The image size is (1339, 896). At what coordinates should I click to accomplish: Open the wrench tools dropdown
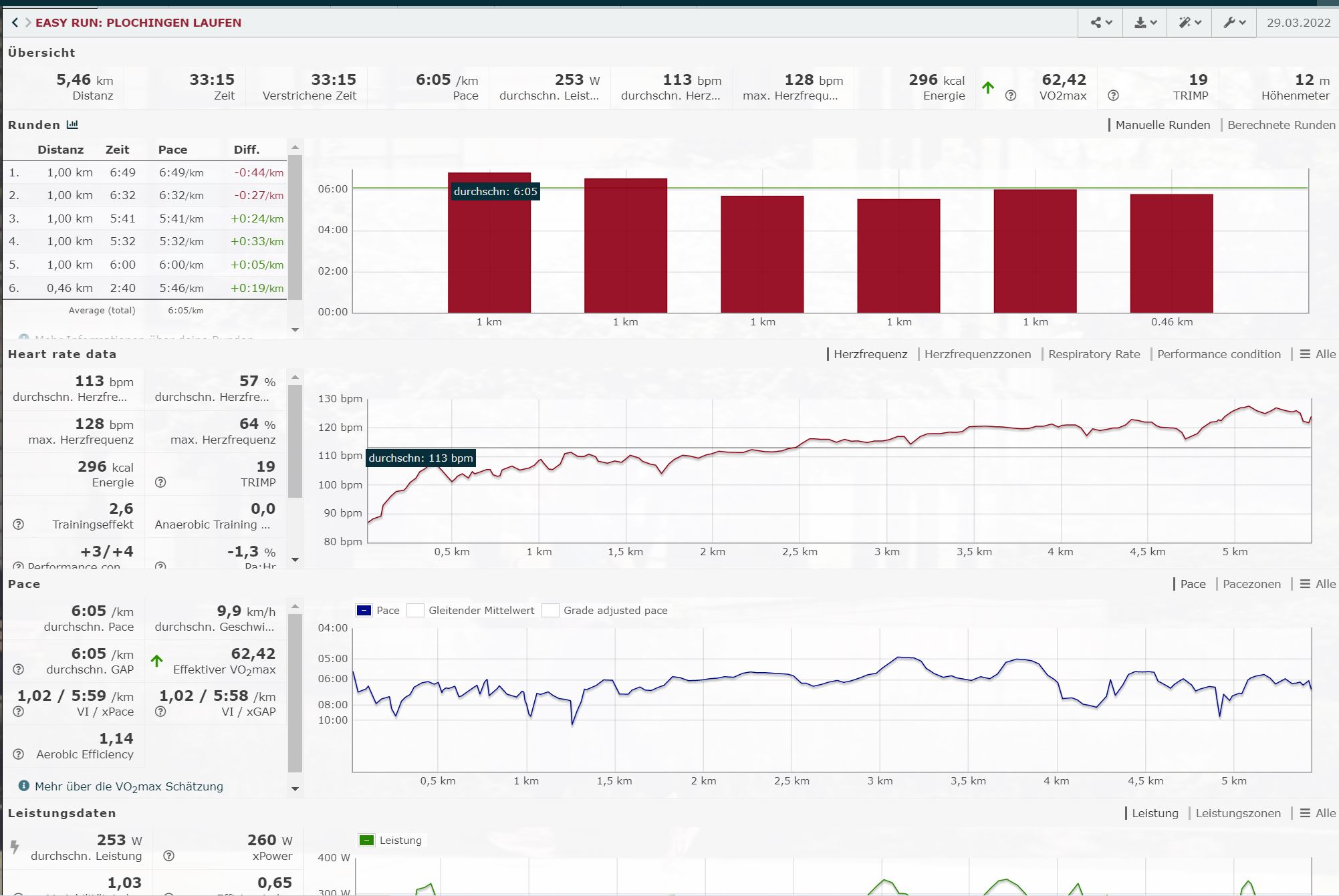(1234, 23)
